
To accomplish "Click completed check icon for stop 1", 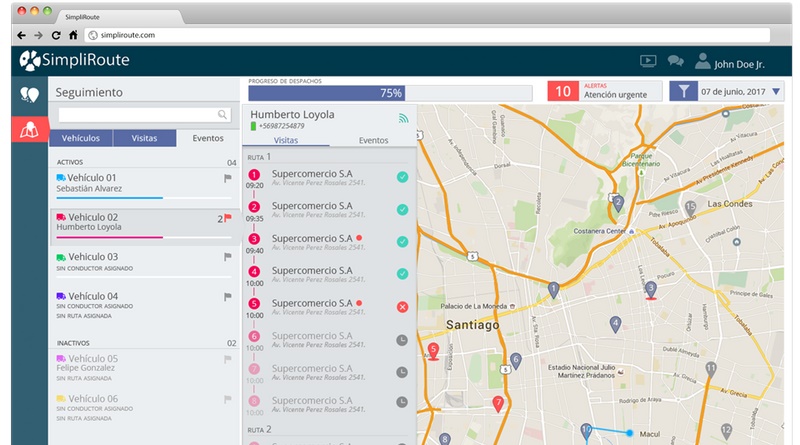I will click(x=403, y=177).
